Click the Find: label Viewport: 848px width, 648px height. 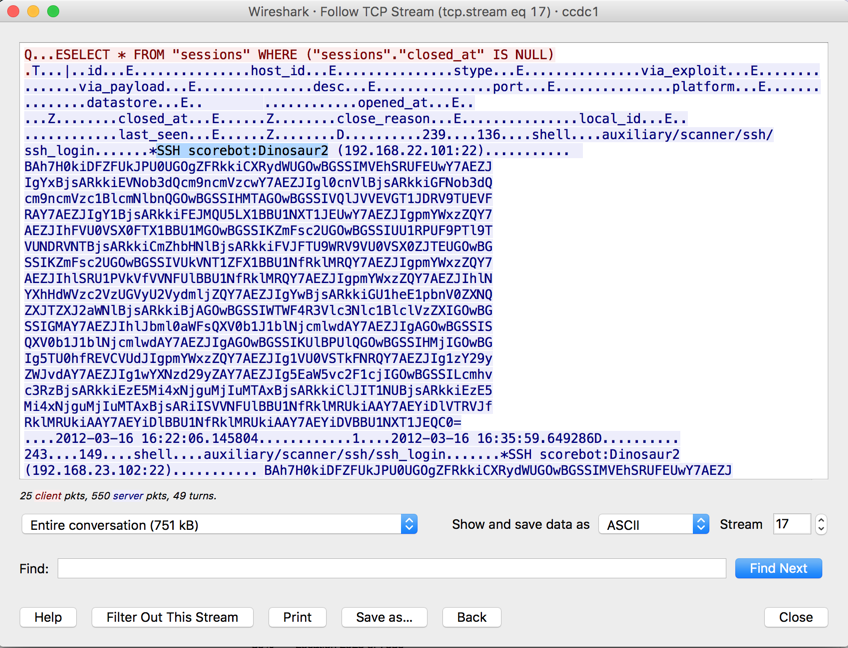pyautogui.click(x=34, y=568)
